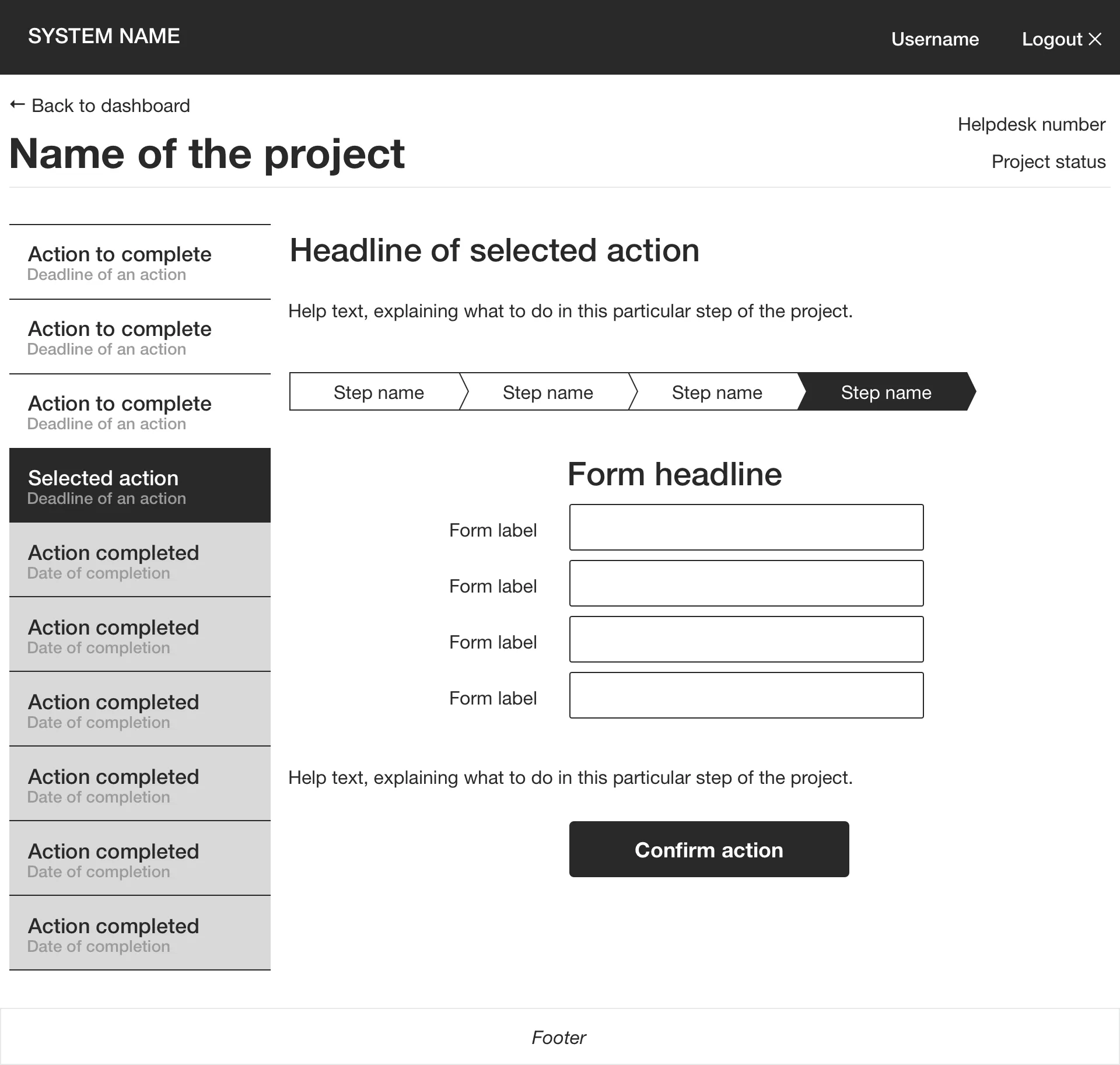
Task: Select the dark active Step name step
Action: [886, 391]
